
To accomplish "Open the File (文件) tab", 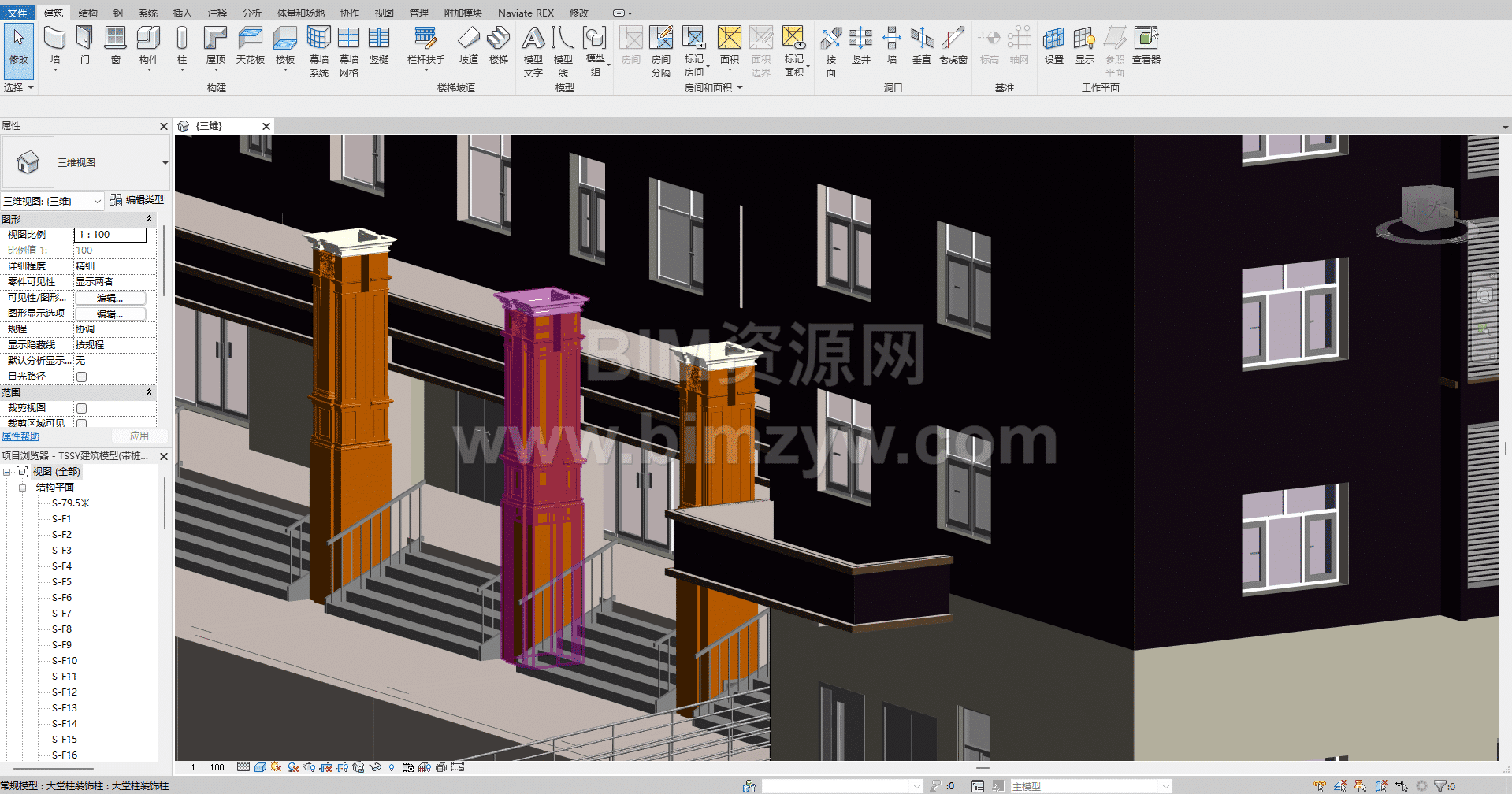I will tap(17, 13).
